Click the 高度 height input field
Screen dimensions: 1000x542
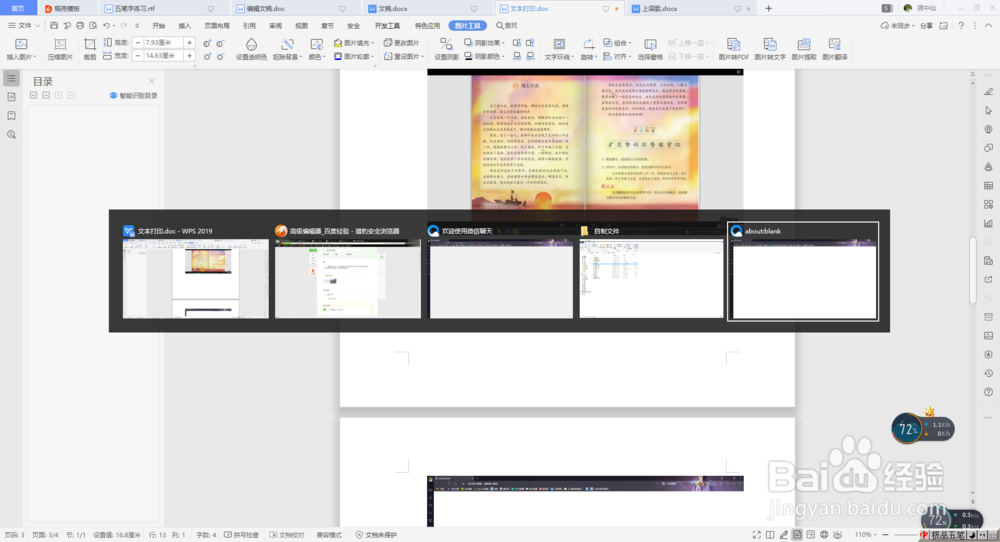coord(163,42)
